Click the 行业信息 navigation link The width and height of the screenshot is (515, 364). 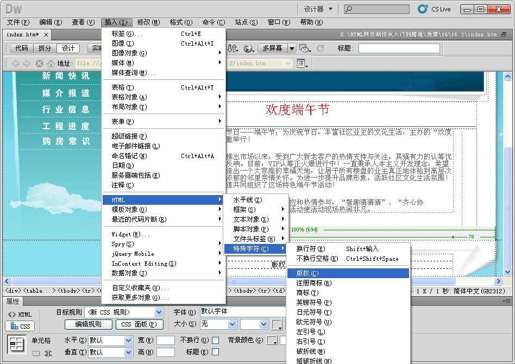pos(66,109)
